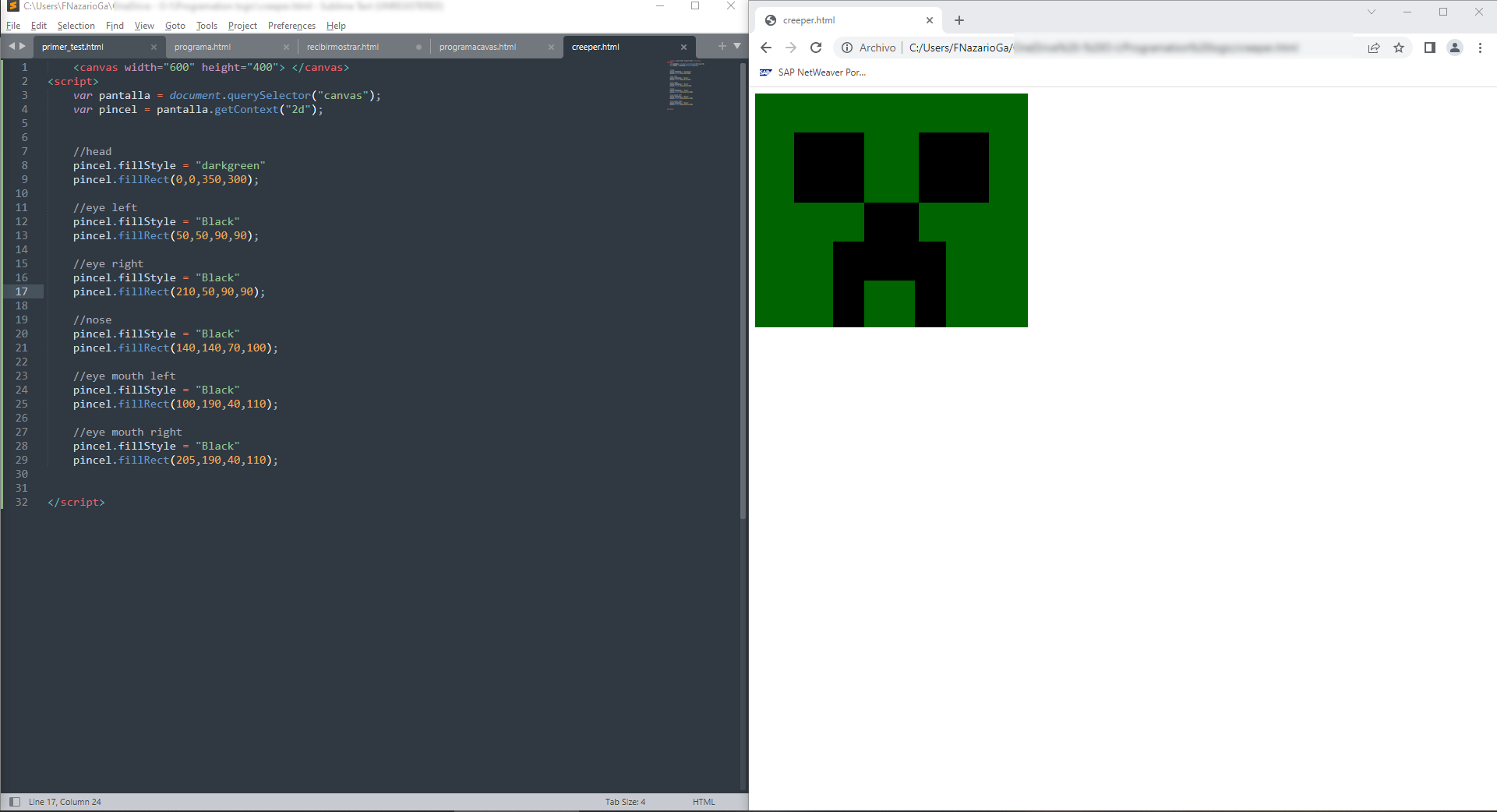1497x812 pixels.
Task: Minimize the Sublime Text window
Action: (660, 6)
